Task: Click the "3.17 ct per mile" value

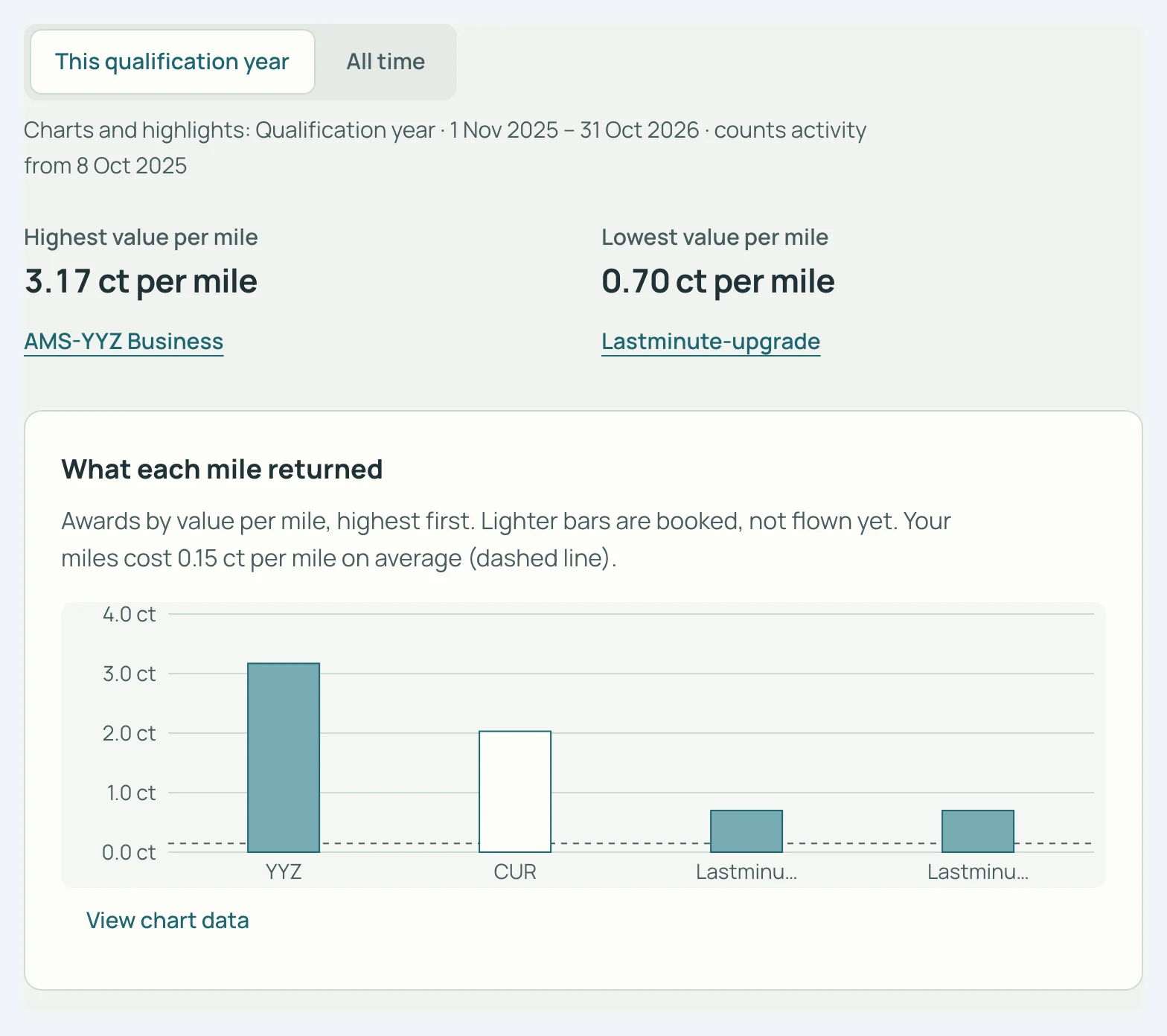Action: [x=141, y=281]
